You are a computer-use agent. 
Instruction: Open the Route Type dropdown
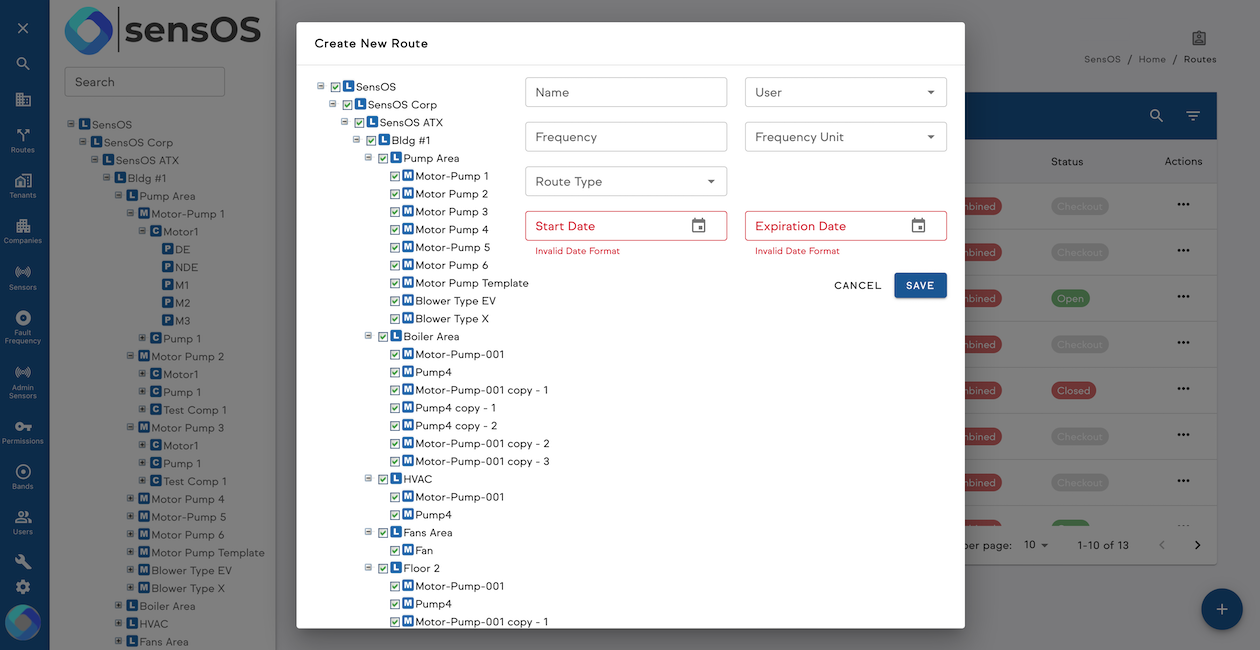click(x=626, y=182)
